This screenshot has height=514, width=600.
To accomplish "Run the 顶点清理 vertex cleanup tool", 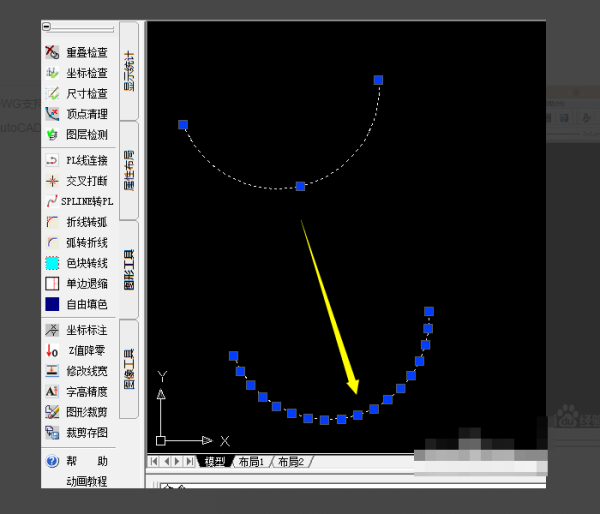I will [53, 114].
